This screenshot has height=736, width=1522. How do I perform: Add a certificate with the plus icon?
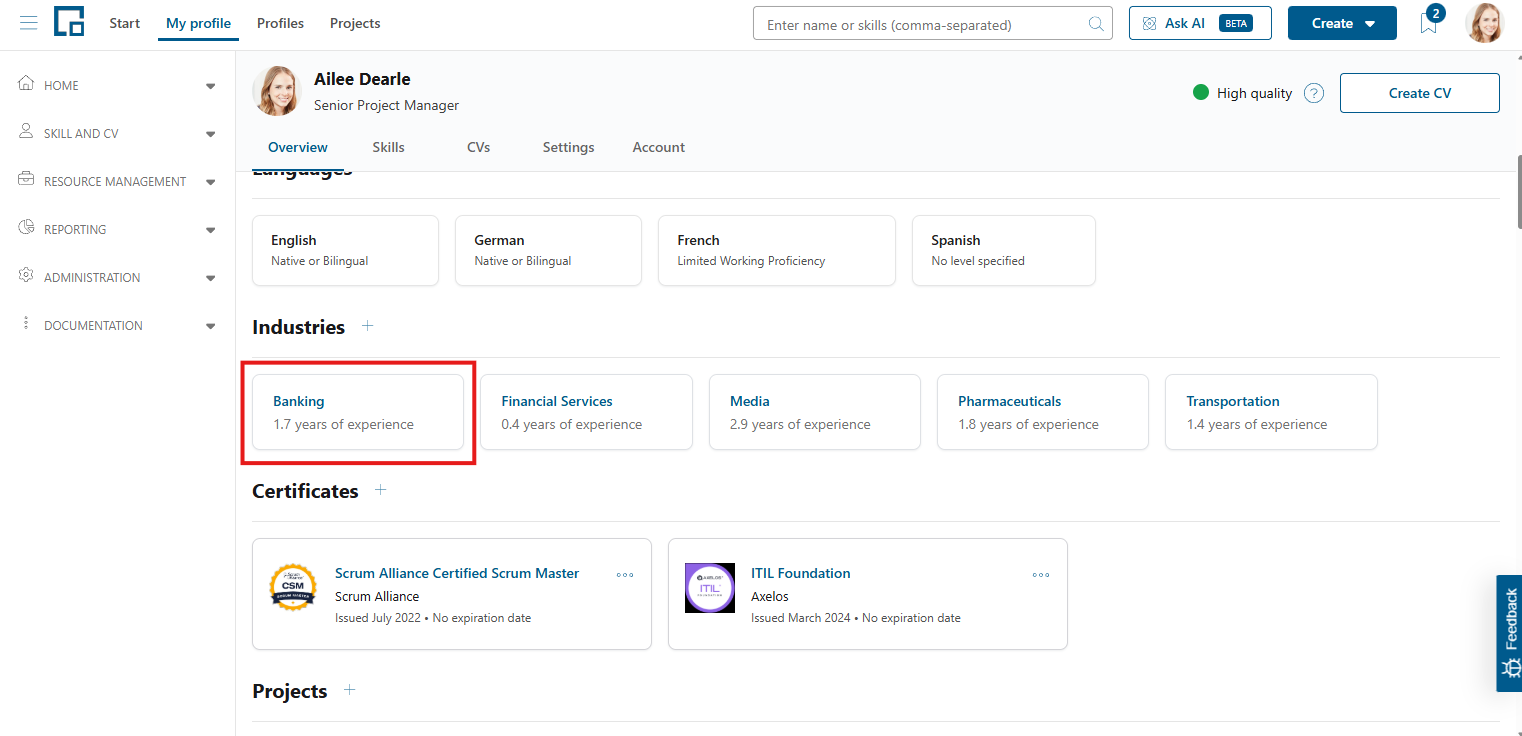(380, 490)
